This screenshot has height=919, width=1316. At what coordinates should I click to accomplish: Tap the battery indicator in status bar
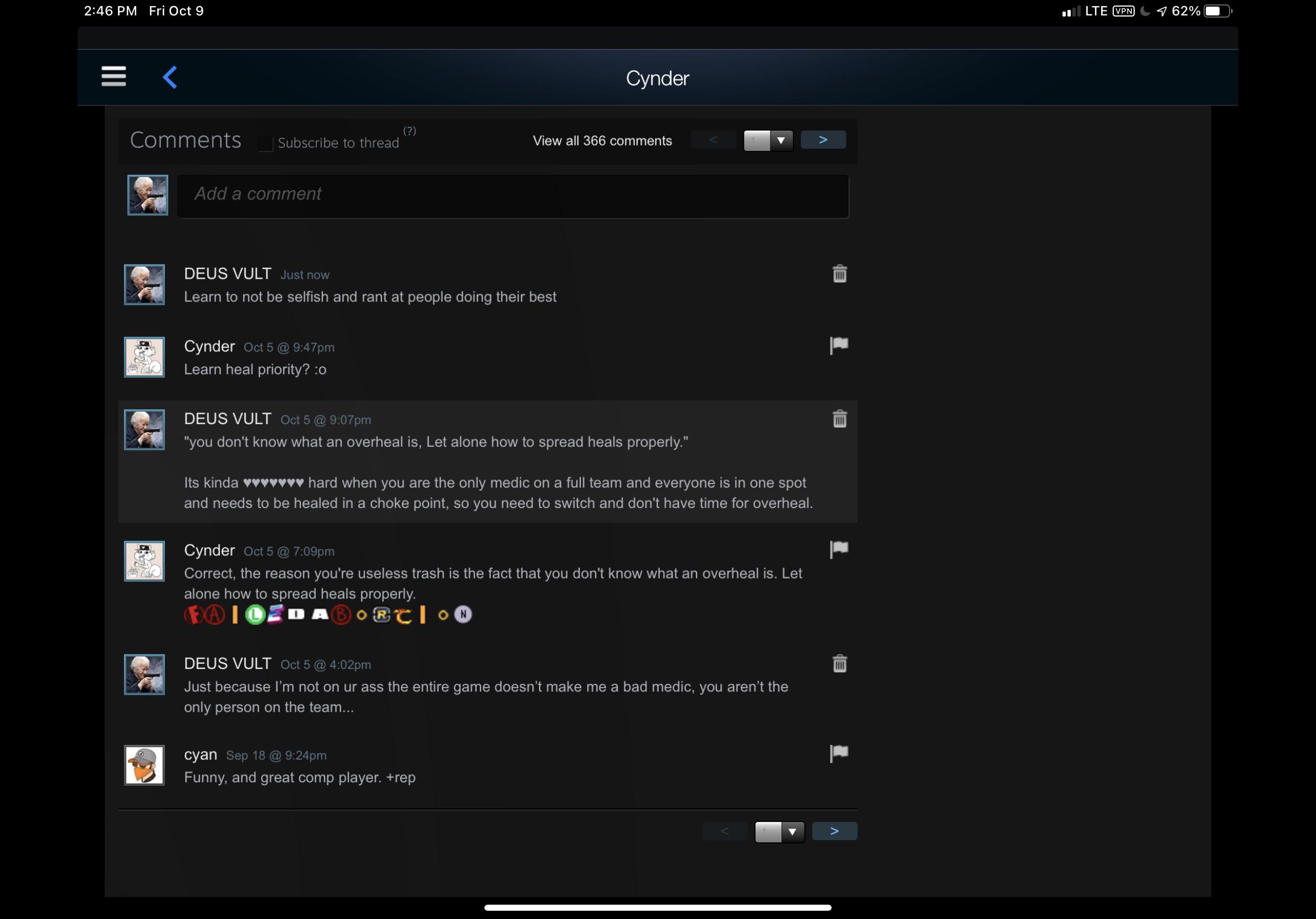pyautogui.click(x=1217, y=11)
